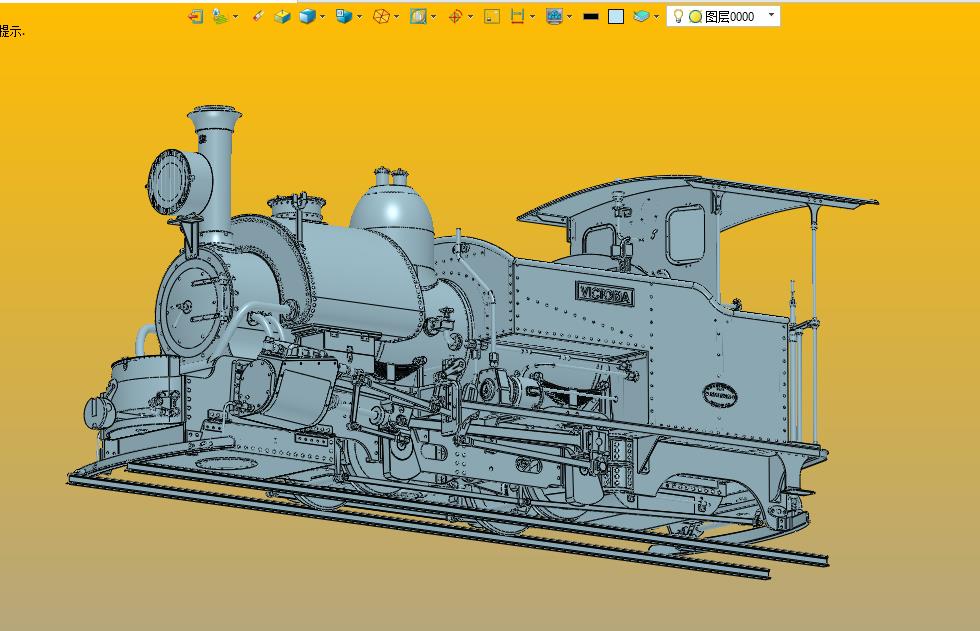Click the VICTORIA nameplate on the locomotive

pos(605,295)
